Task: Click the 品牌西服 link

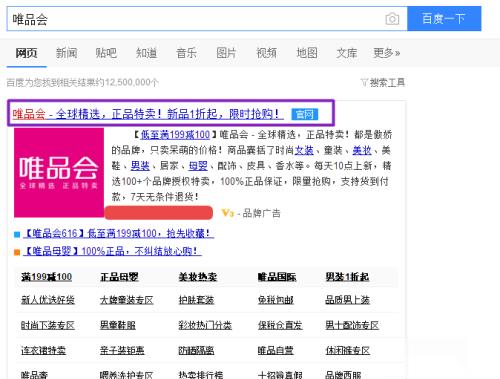Action: (x=343, y=375)
